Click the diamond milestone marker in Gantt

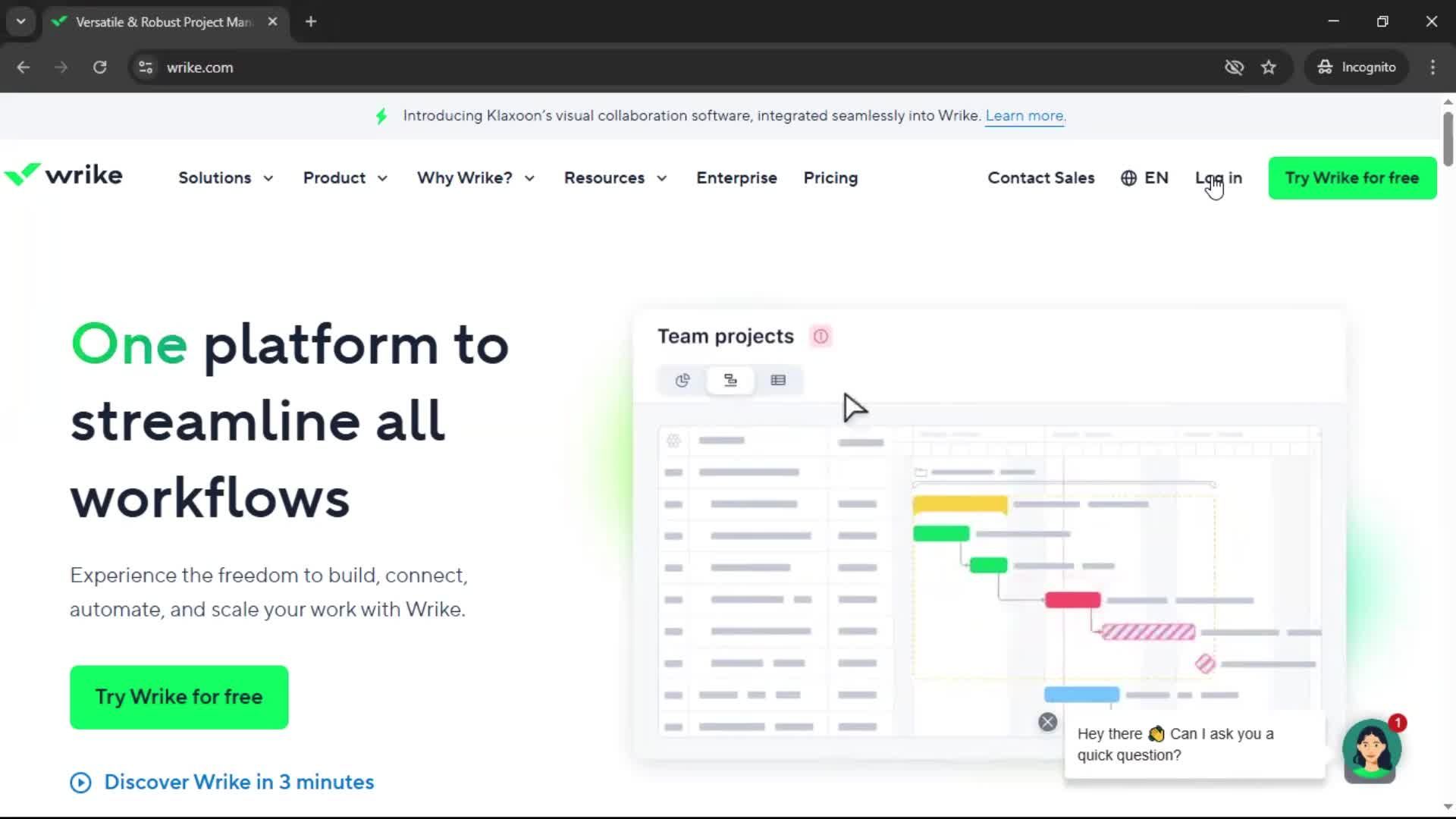point(1205,664)
